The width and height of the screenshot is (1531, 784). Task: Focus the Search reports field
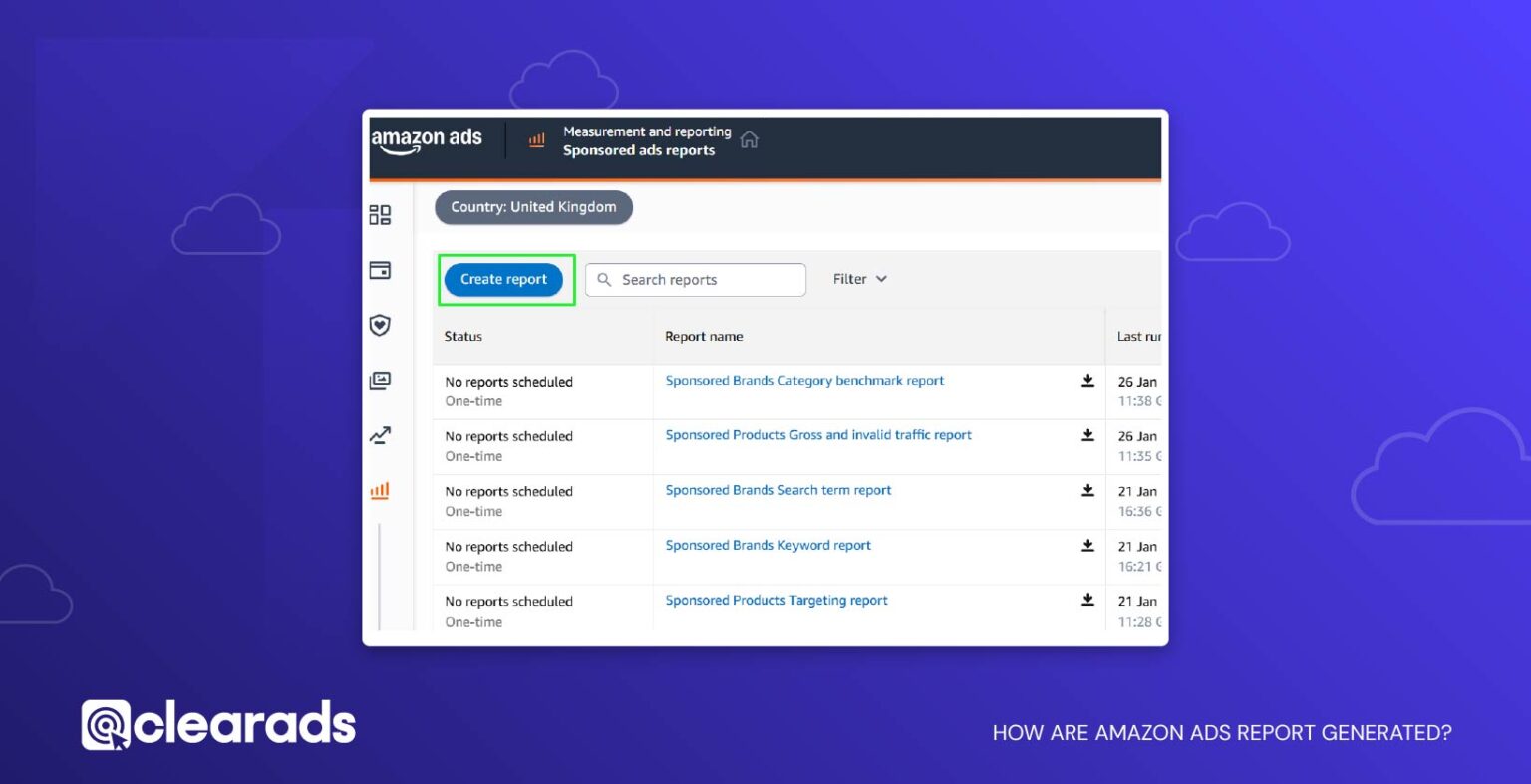click(x=696, y=280)
